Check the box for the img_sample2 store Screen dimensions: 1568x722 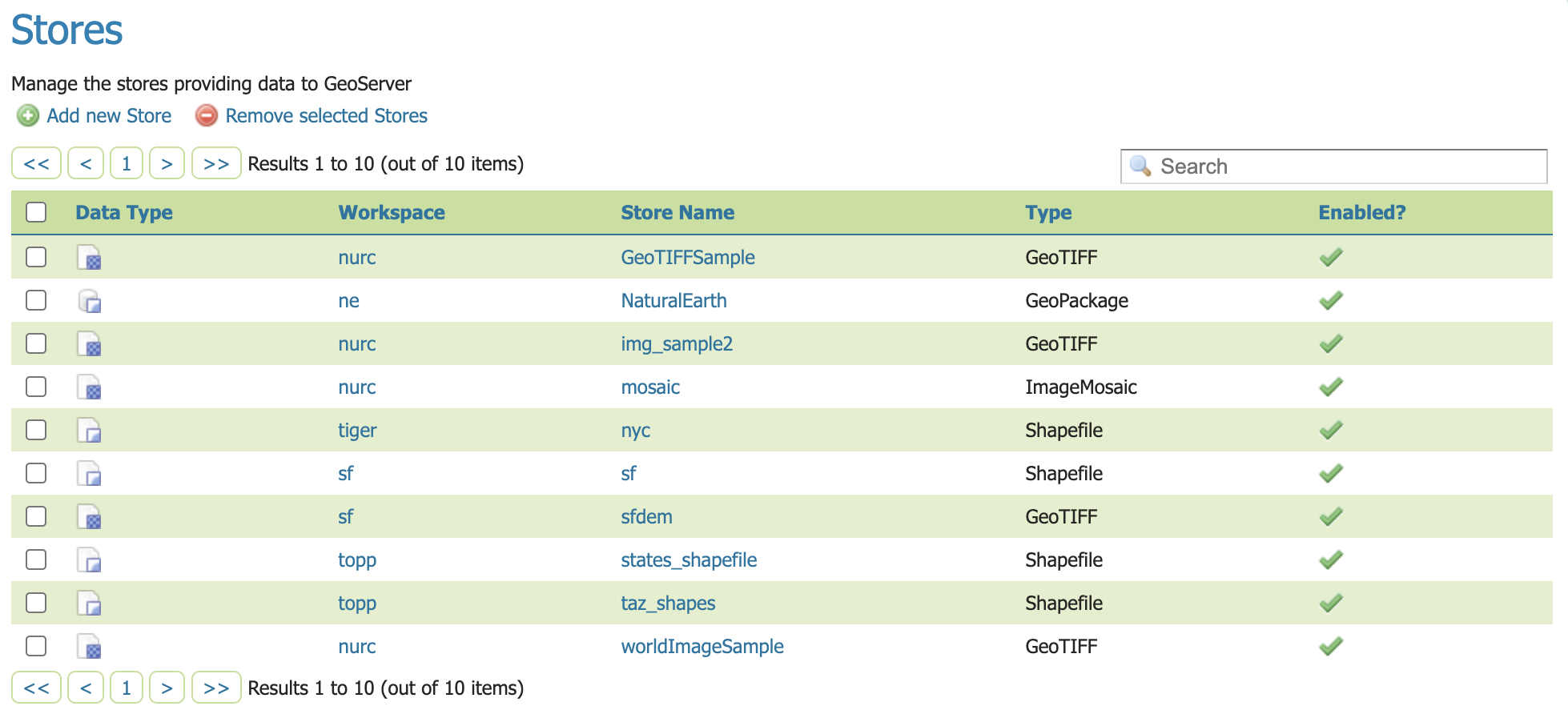tap(36, 344)
